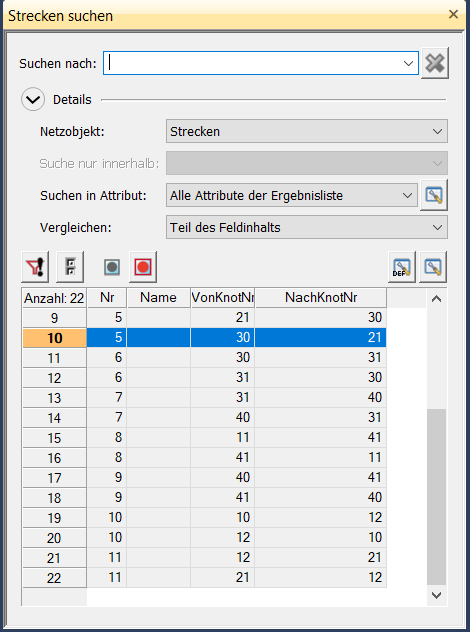Click the sort/hierarchy icon beside the filter
Image resolution: width=470 pixels, height=632 pixels.
coord(70,267)
